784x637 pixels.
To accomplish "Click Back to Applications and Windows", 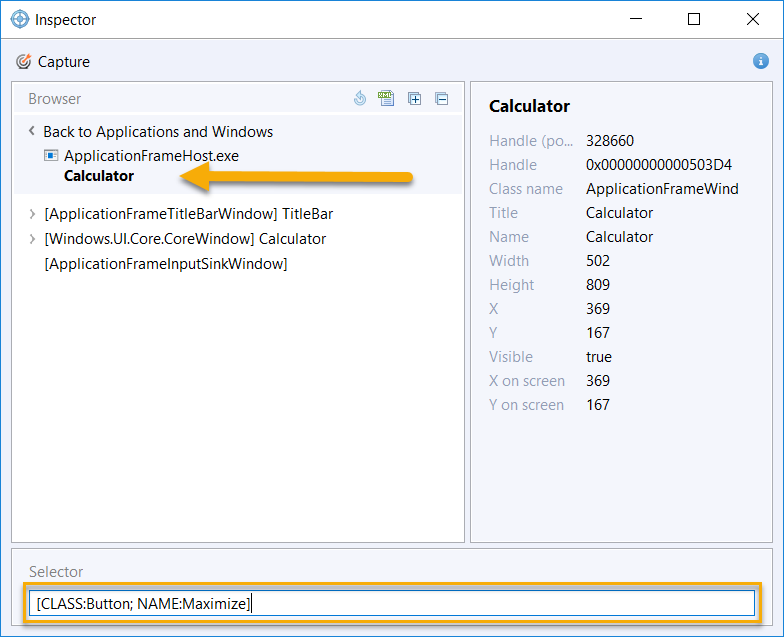I will [x=158, y=132].
